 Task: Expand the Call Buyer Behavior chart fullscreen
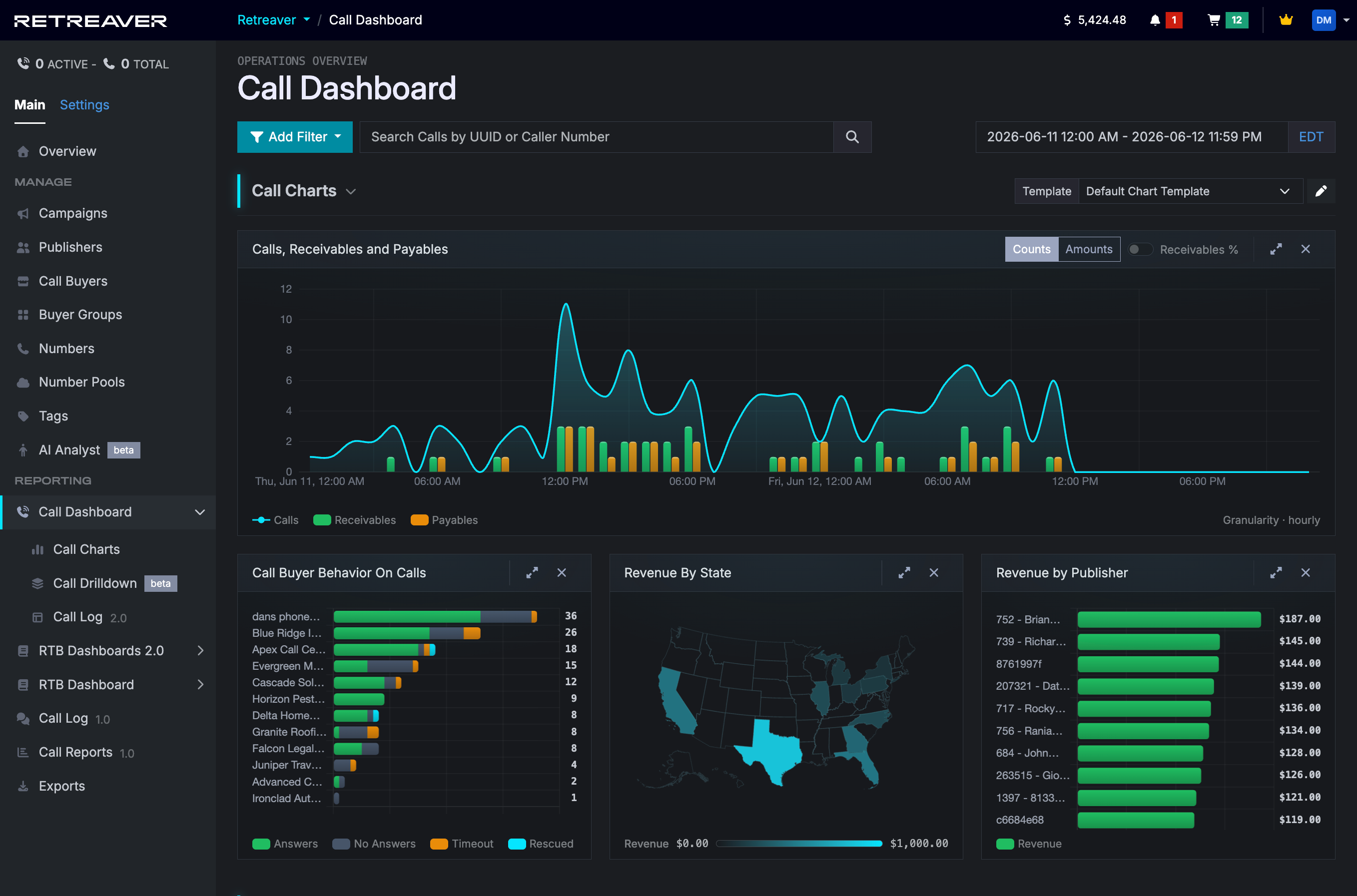[x=532, y=572]
